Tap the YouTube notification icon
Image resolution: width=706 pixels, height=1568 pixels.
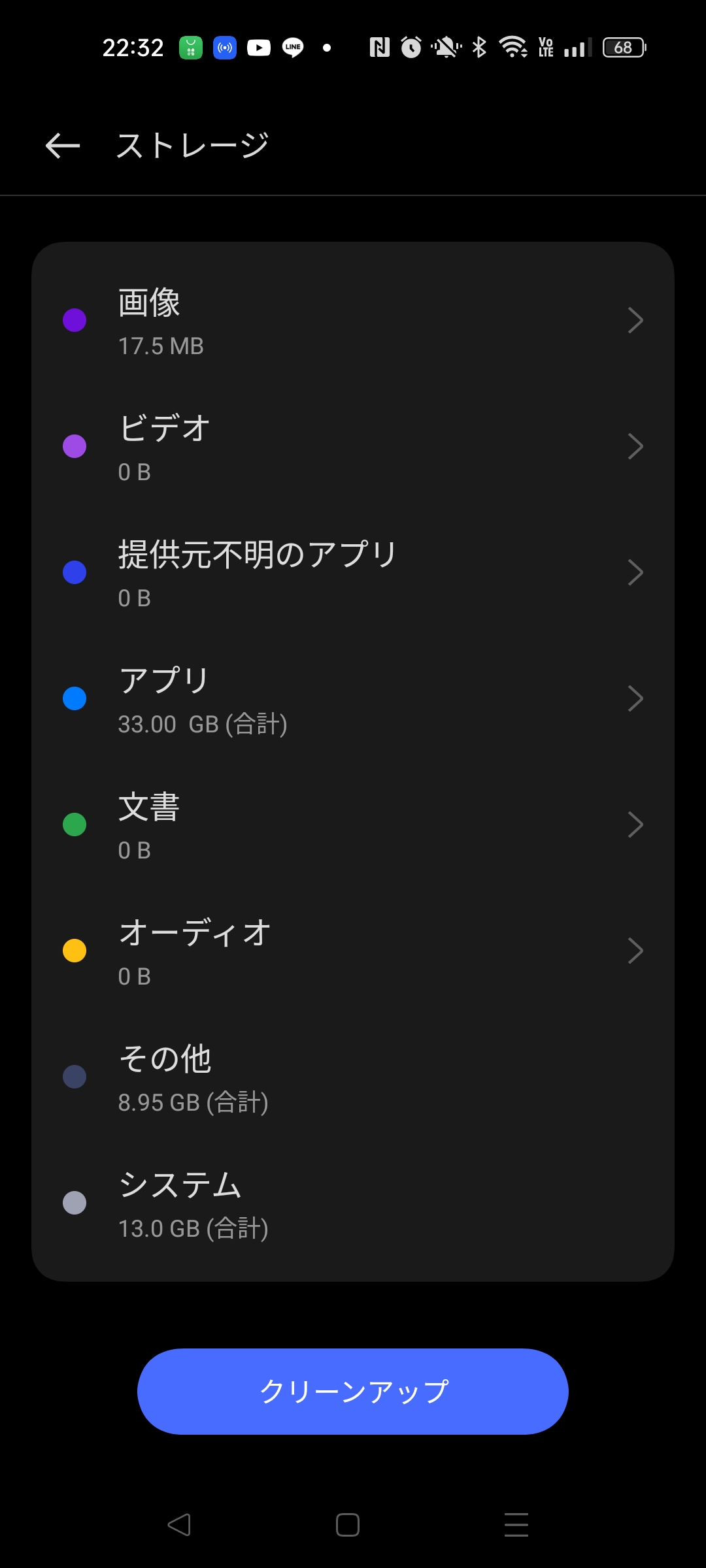coord(259,48)
